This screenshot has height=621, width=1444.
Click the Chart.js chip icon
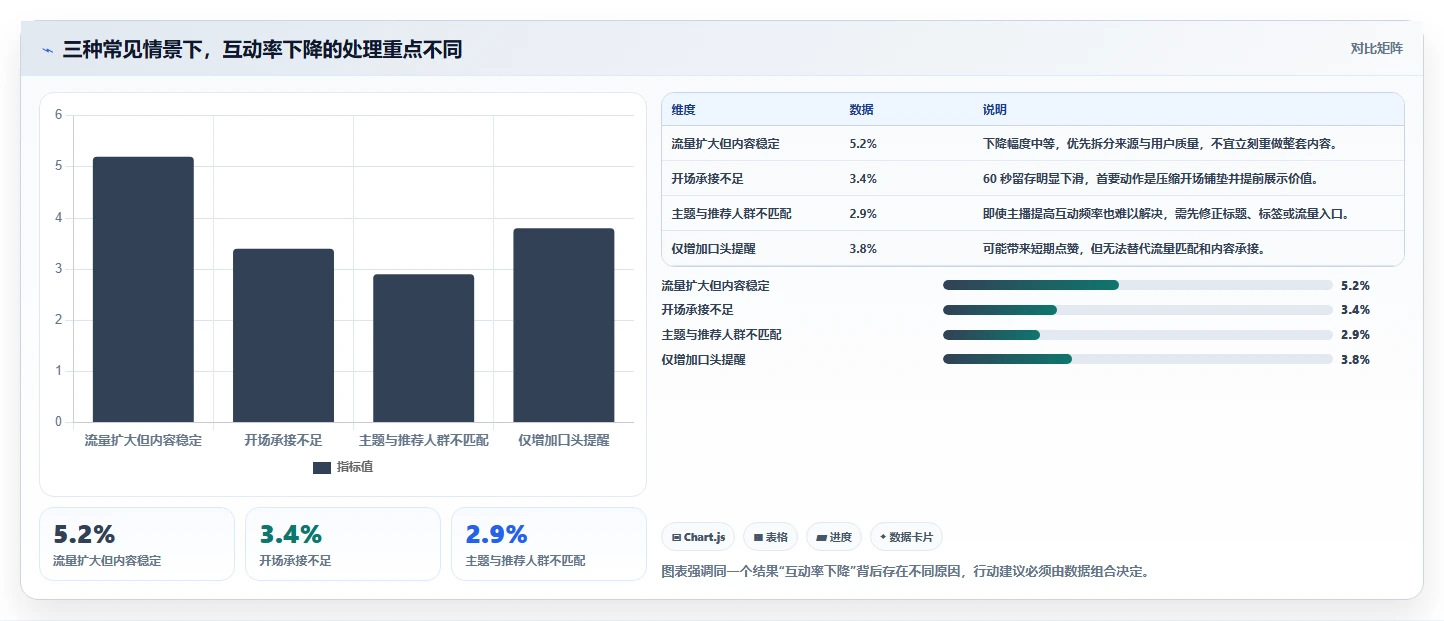point(677,538)
